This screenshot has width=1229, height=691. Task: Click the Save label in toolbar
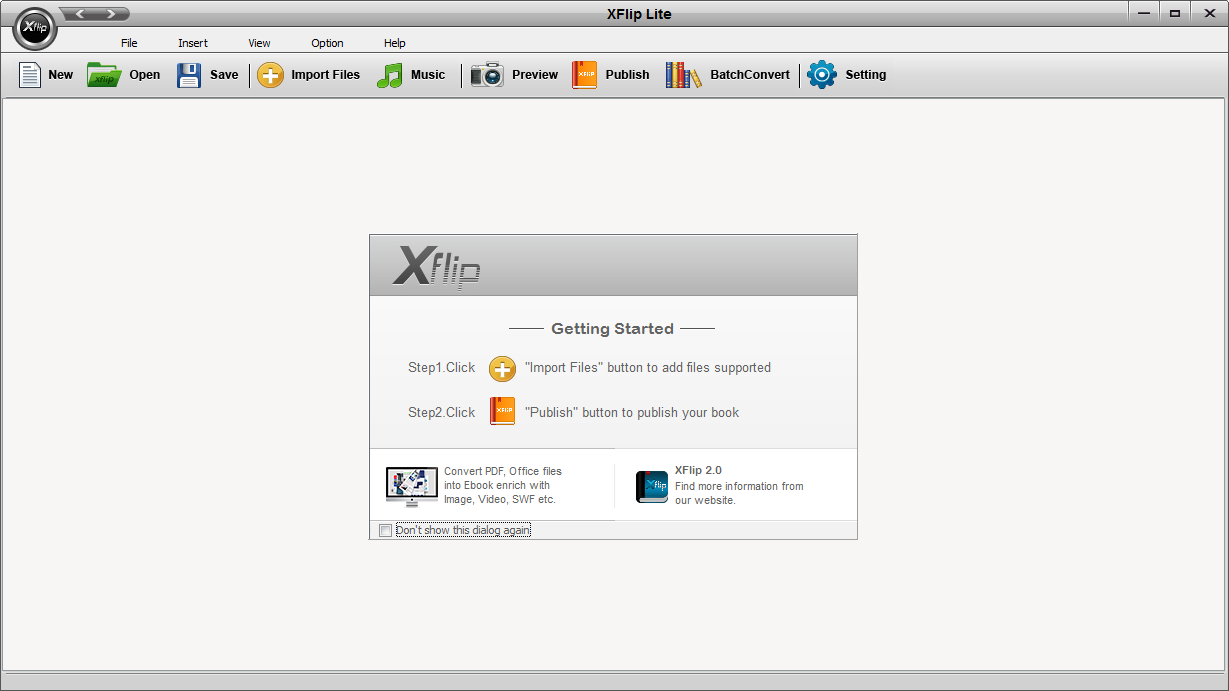coord(224,75)
